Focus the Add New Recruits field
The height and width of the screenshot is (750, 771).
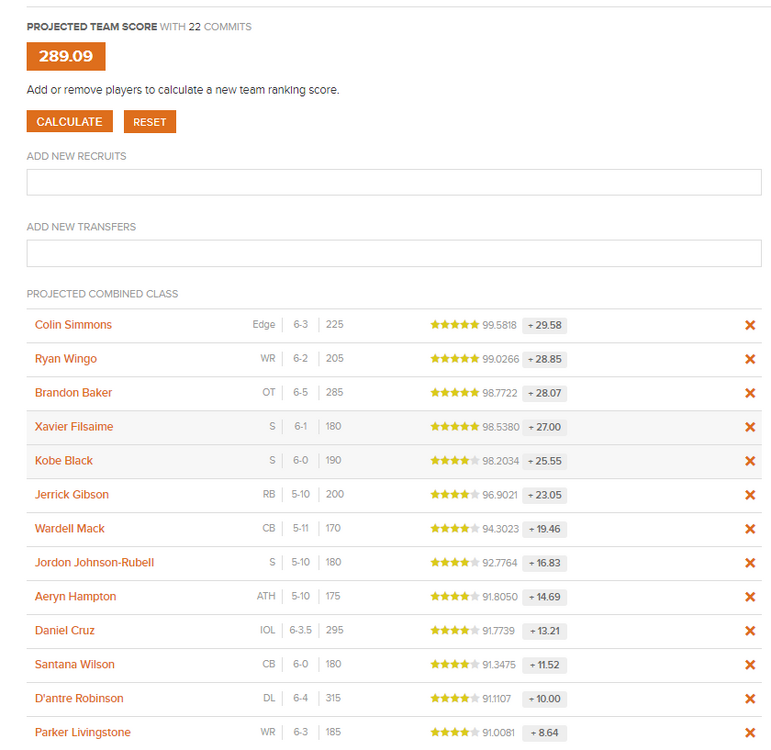coord(394,182)
